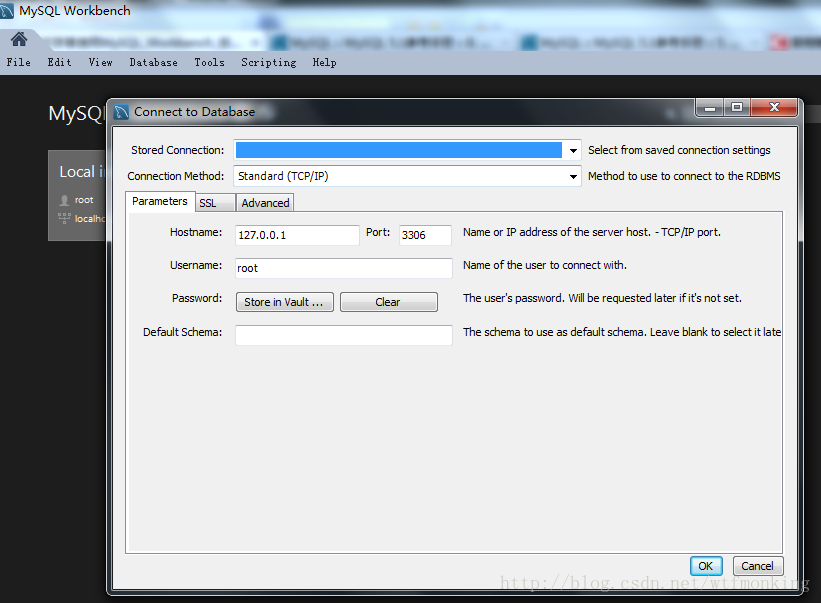The image size is (821, 603).
Task: Click the highlighted Stored Connection field
Action: click(398, 150)
